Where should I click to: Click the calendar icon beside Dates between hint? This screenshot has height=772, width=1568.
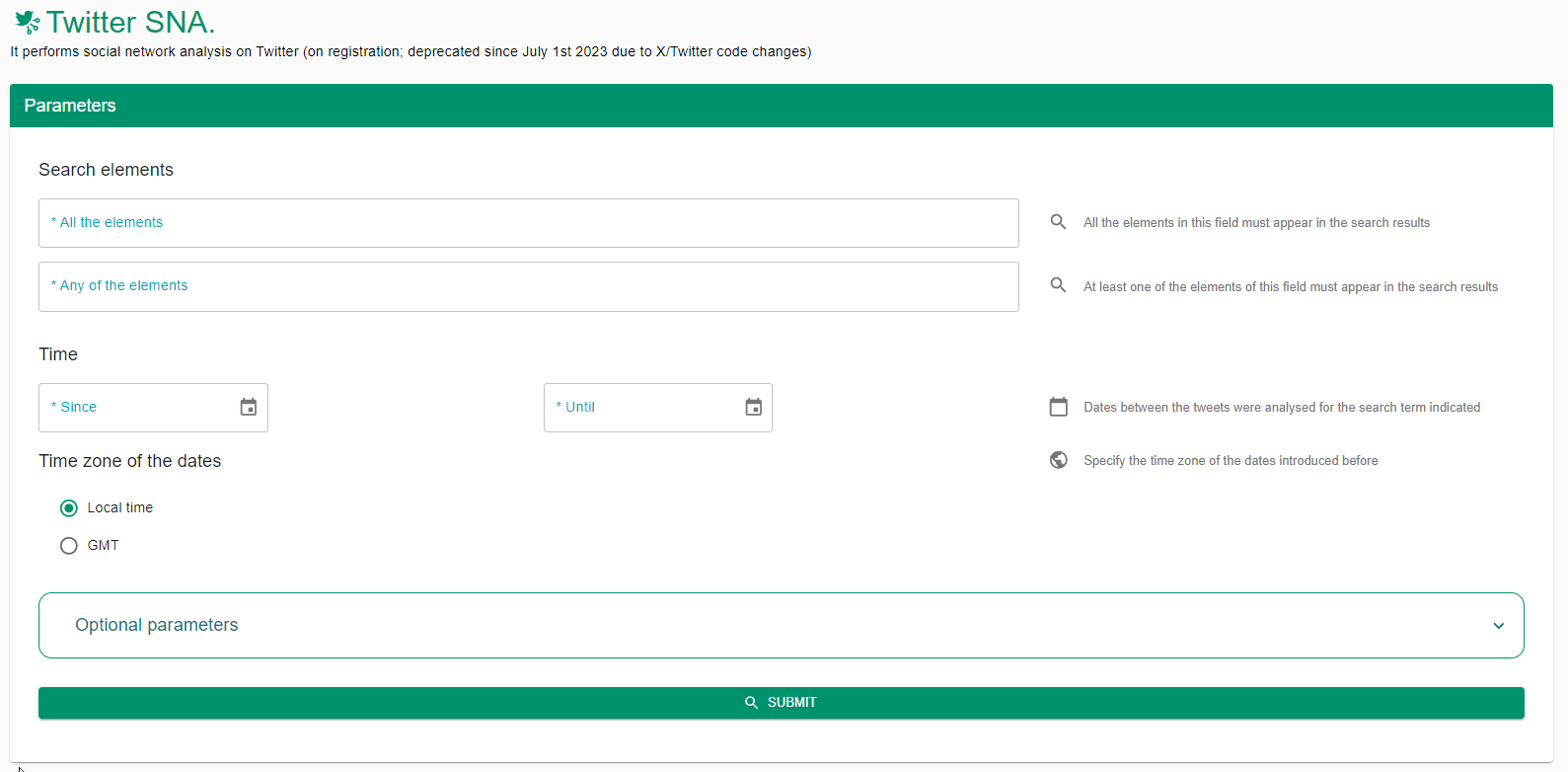(1059, 407)
